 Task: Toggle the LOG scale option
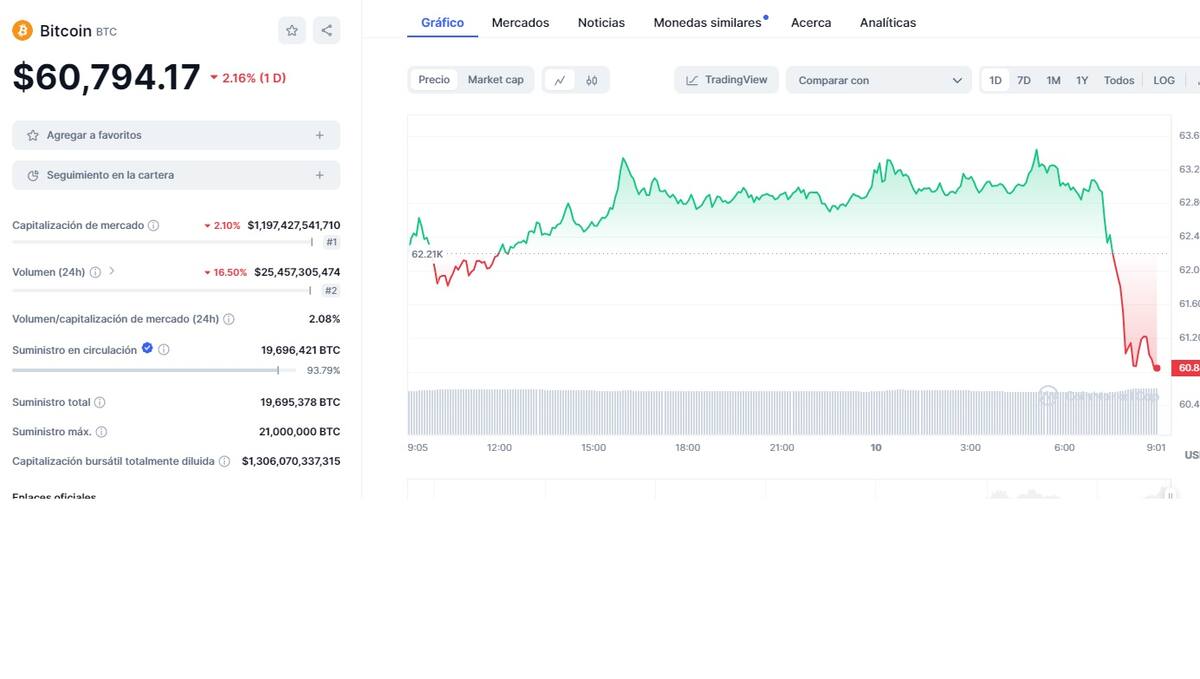pyautogui.click(x=1164, y=80)
